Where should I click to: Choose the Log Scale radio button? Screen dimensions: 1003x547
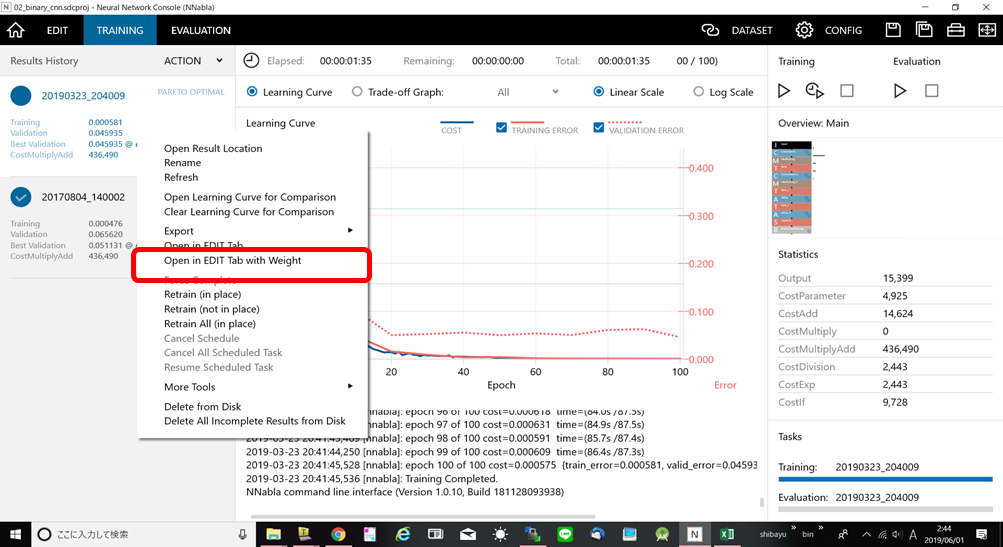coord(699,91)
